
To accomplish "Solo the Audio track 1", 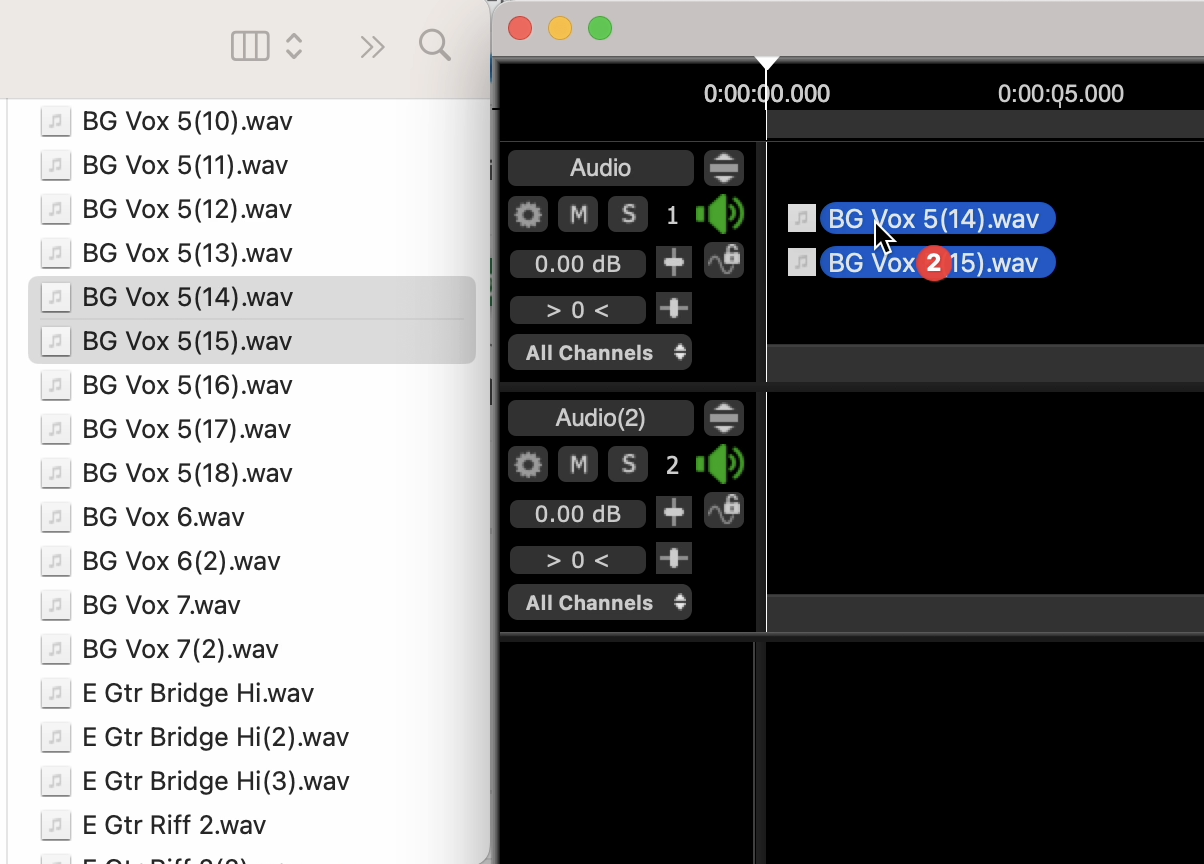I will pyautogui.click(x=628, y=214).
